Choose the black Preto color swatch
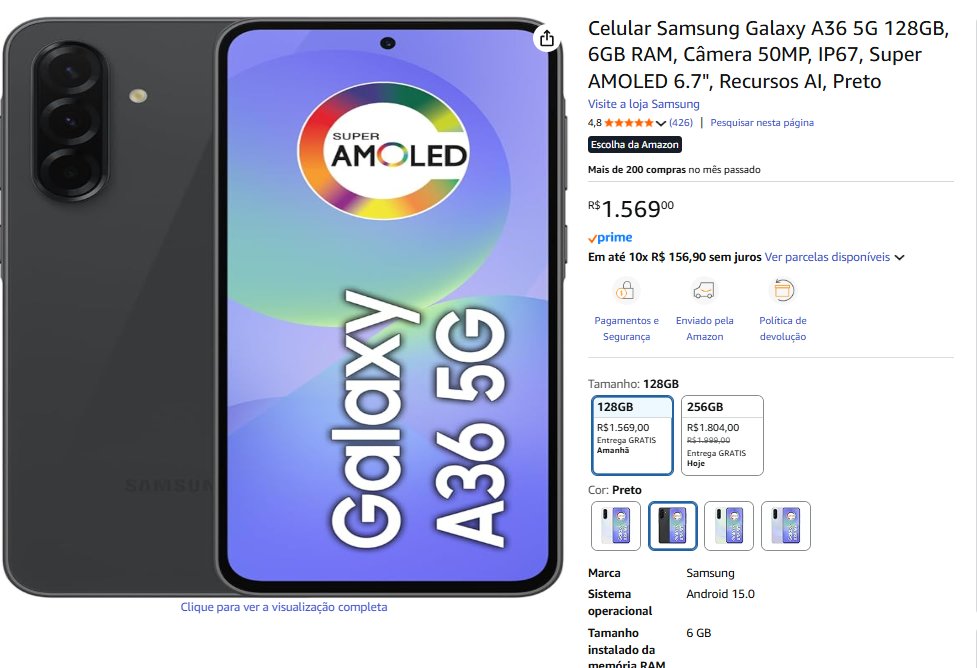 coord(672,526)
